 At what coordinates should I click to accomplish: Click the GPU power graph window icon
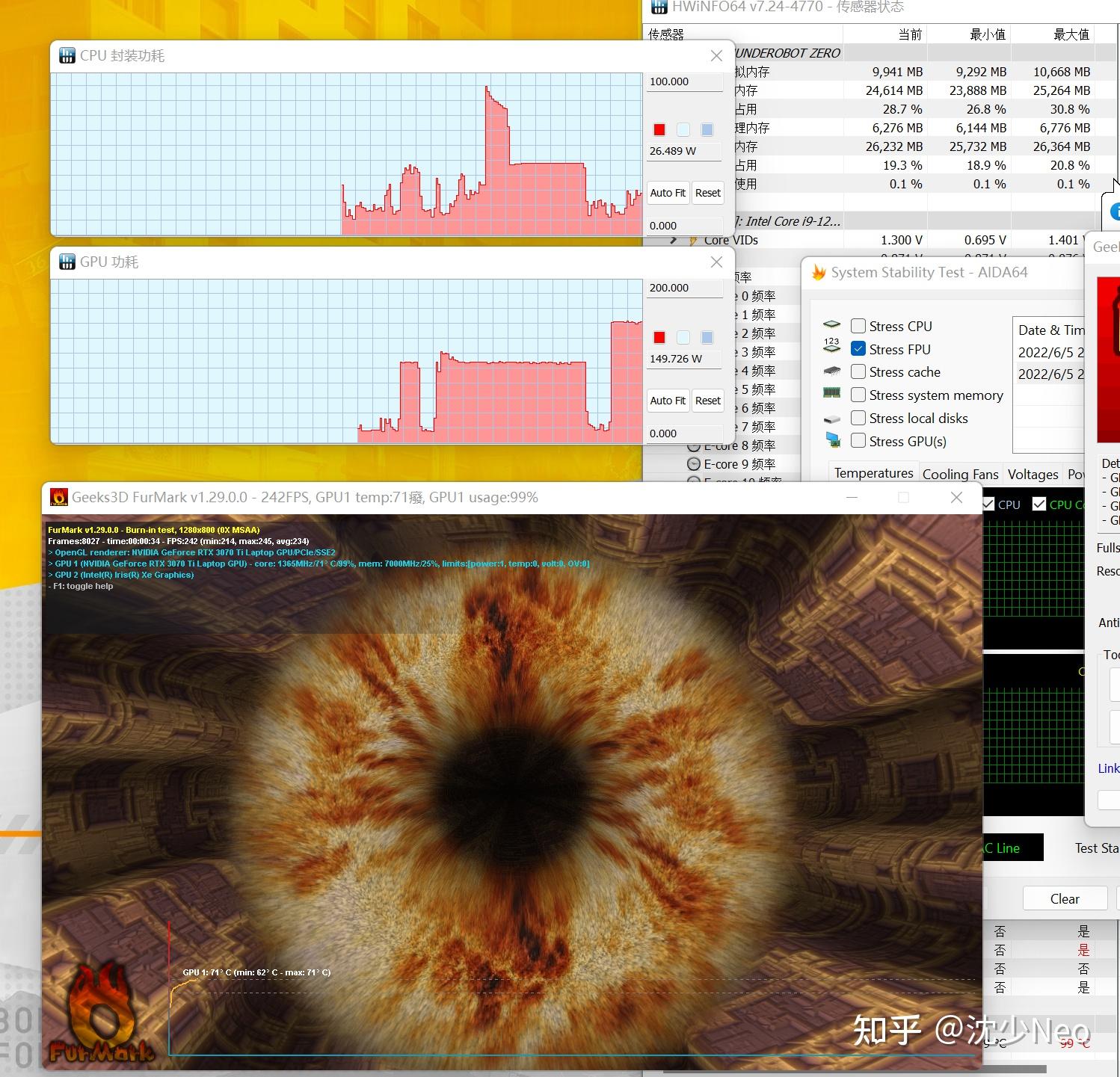pos(67,262)
